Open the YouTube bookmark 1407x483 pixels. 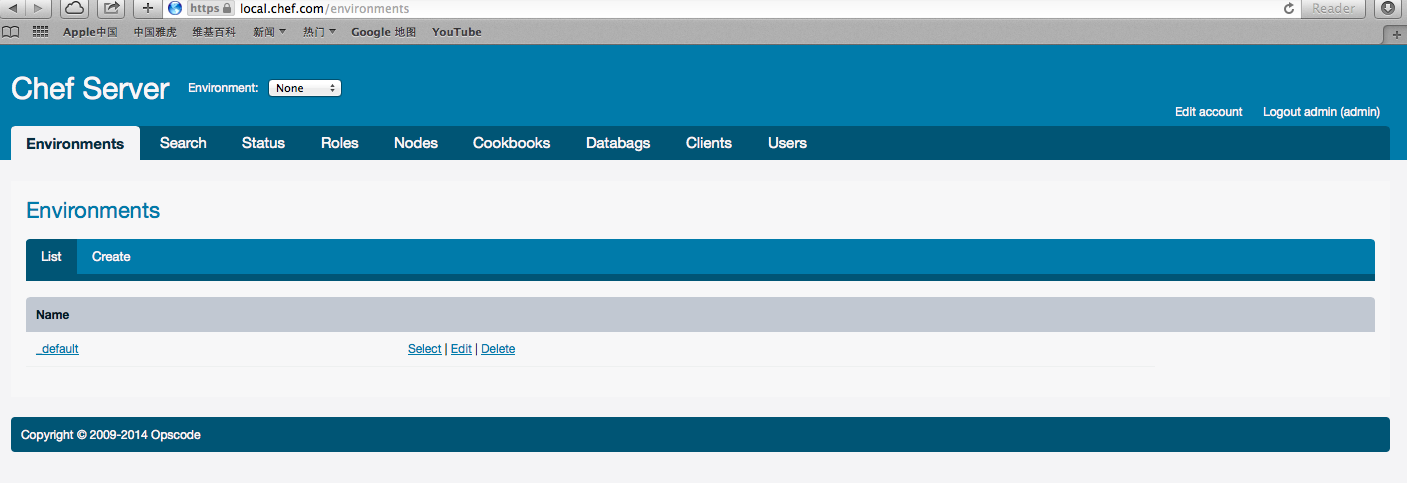tap(457, 32)
